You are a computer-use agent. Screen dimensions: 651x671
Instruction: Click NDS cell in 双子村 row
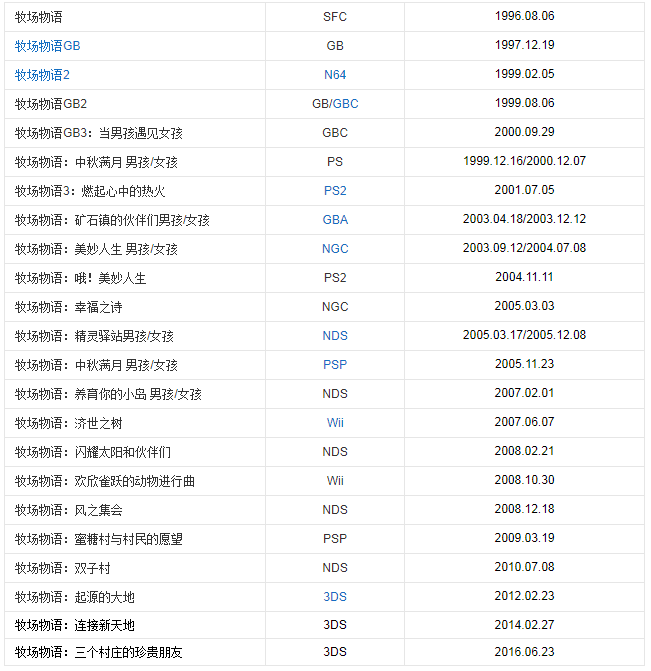pyautogui.click(x=335, y=568)
